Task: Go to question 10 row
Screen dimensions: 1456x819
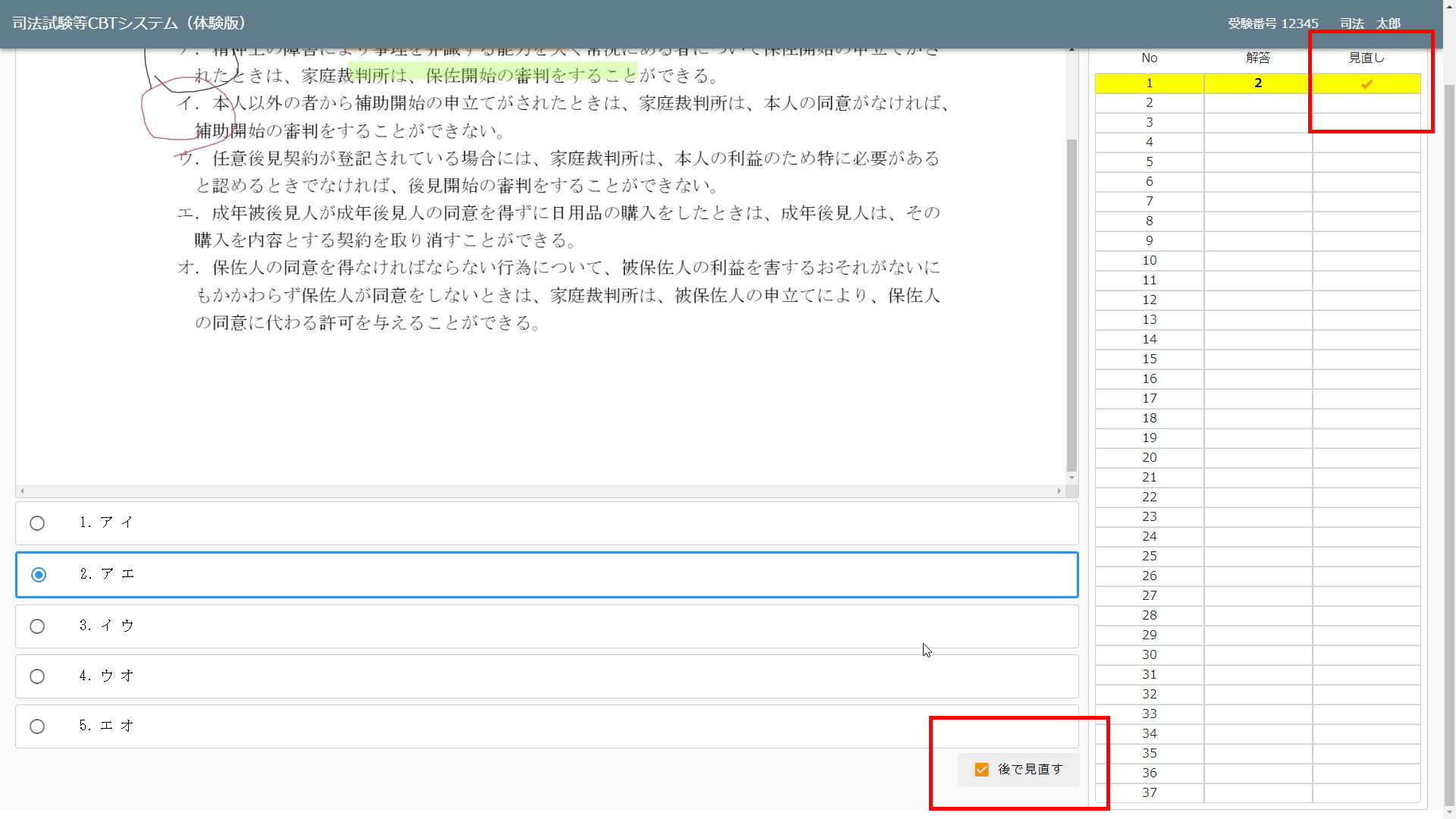Action: pyautogui.click(x=1149, y=261)
